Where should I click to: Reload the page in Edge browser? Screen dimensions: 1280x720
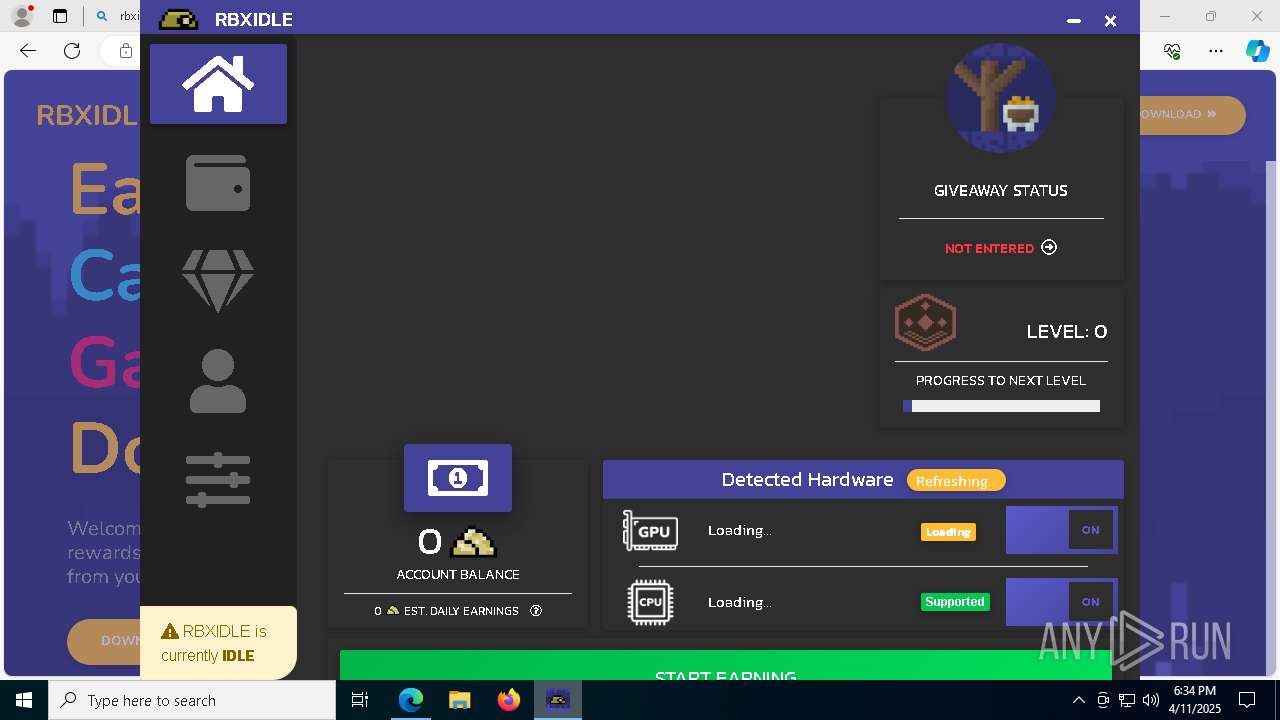[72, 51]
